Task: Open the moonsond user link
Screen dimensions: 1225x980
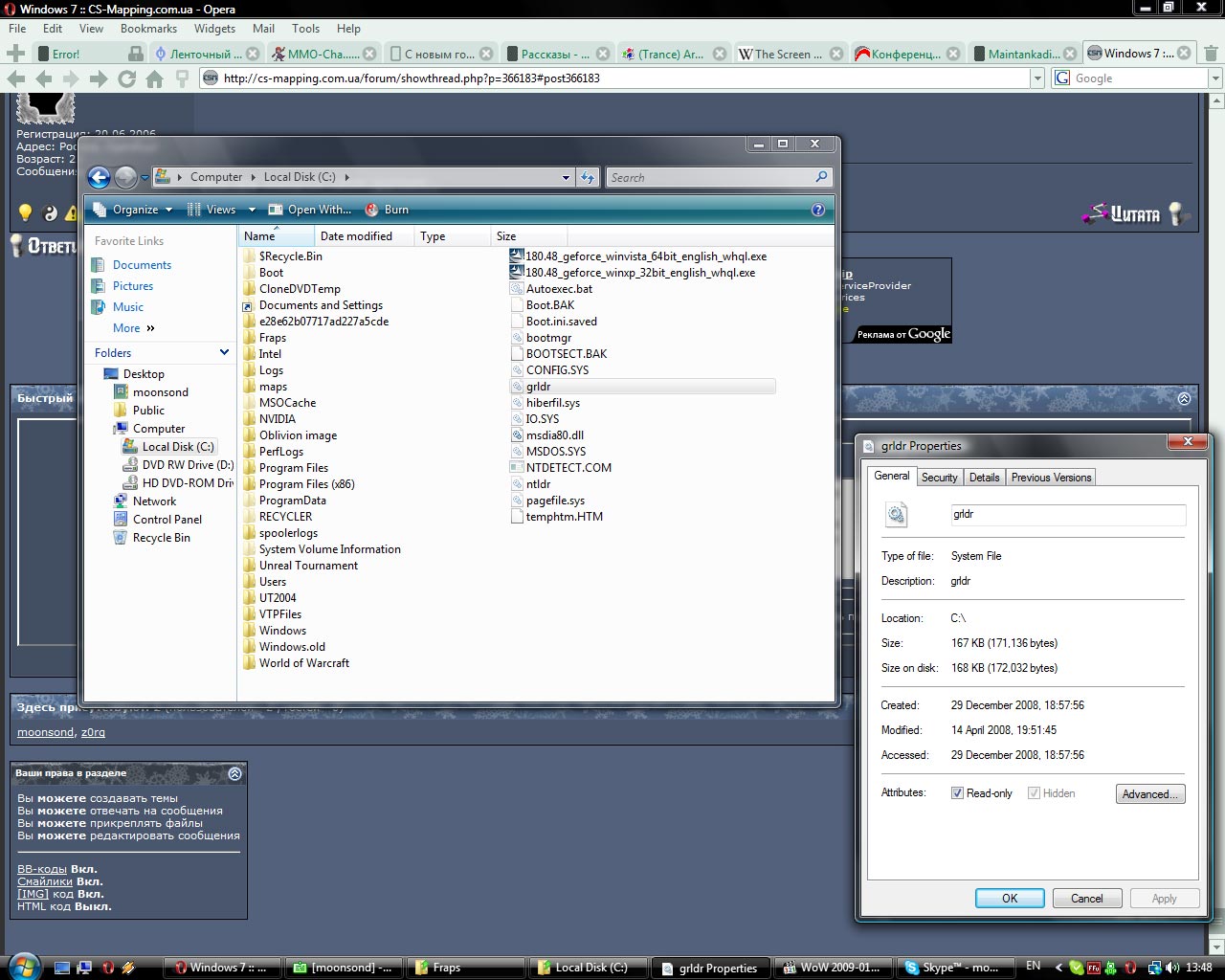Action: [x=45, y=732]
